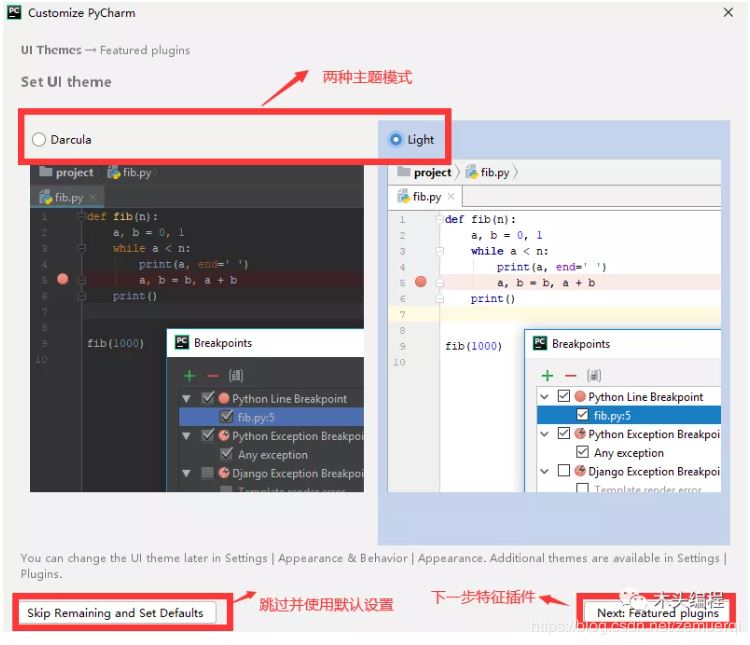This screenshot has height=645, width=750.
Task: Click group-by icon in Light Breakpoints toolbar
Action: [x=594, y=375]
